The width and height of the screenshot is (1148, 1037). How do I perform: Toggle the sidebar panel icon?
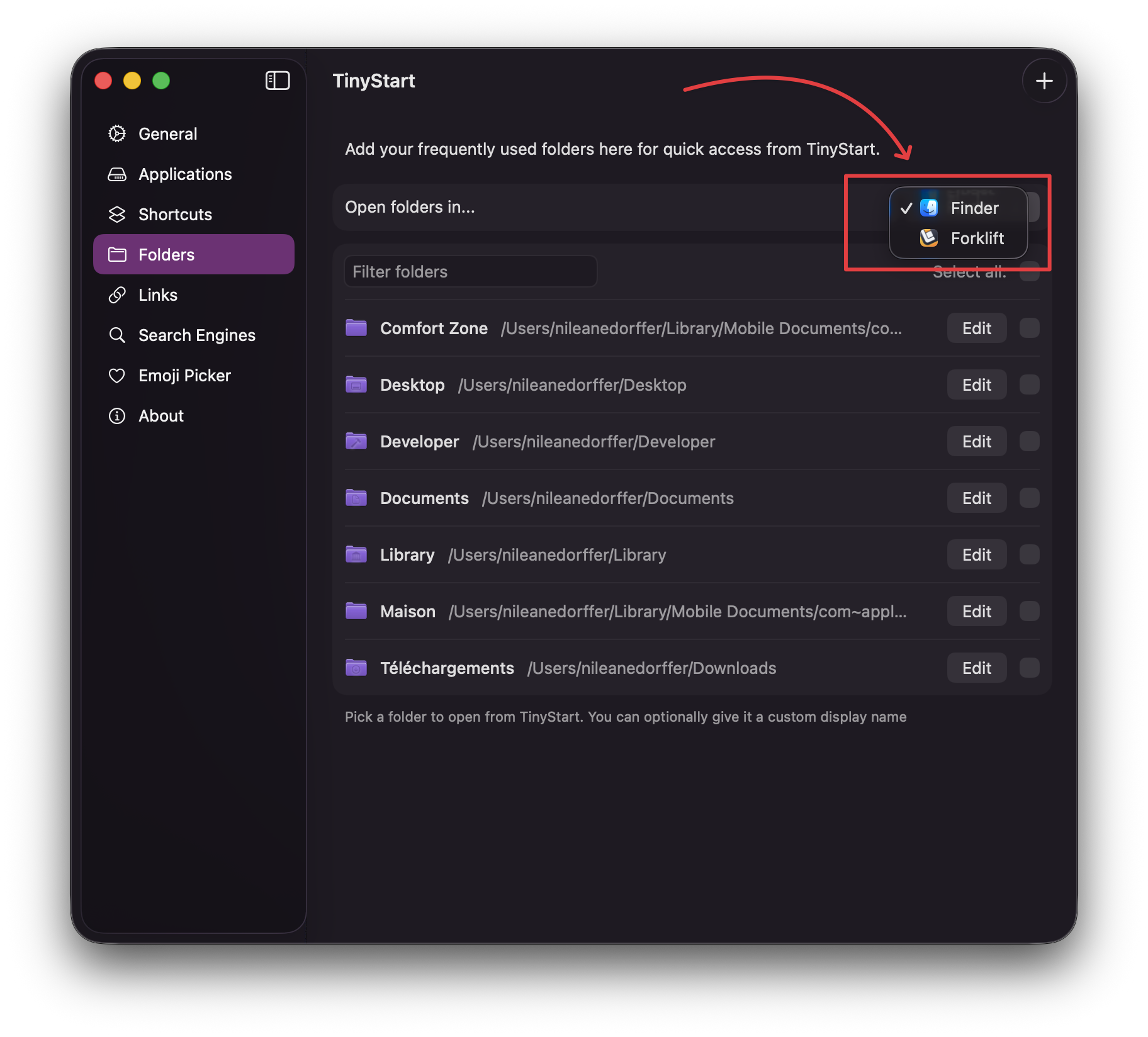[278, 81]
